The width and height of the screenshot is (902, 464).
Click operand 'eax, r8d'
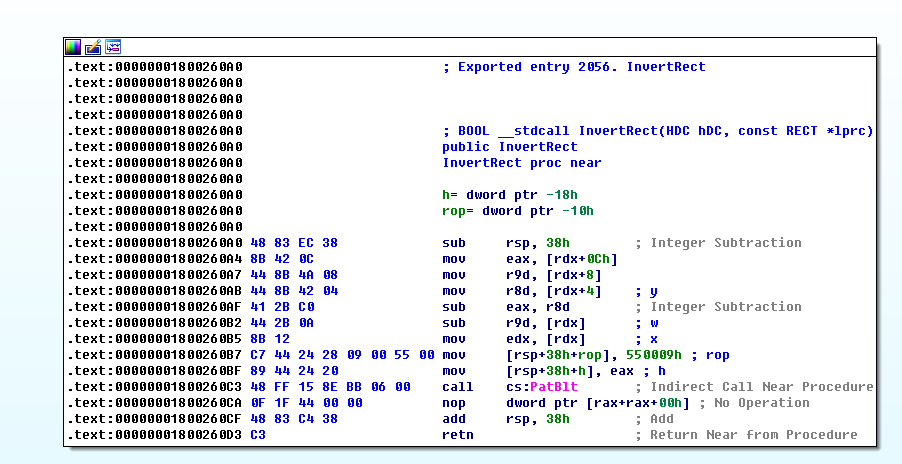(537, 307)
